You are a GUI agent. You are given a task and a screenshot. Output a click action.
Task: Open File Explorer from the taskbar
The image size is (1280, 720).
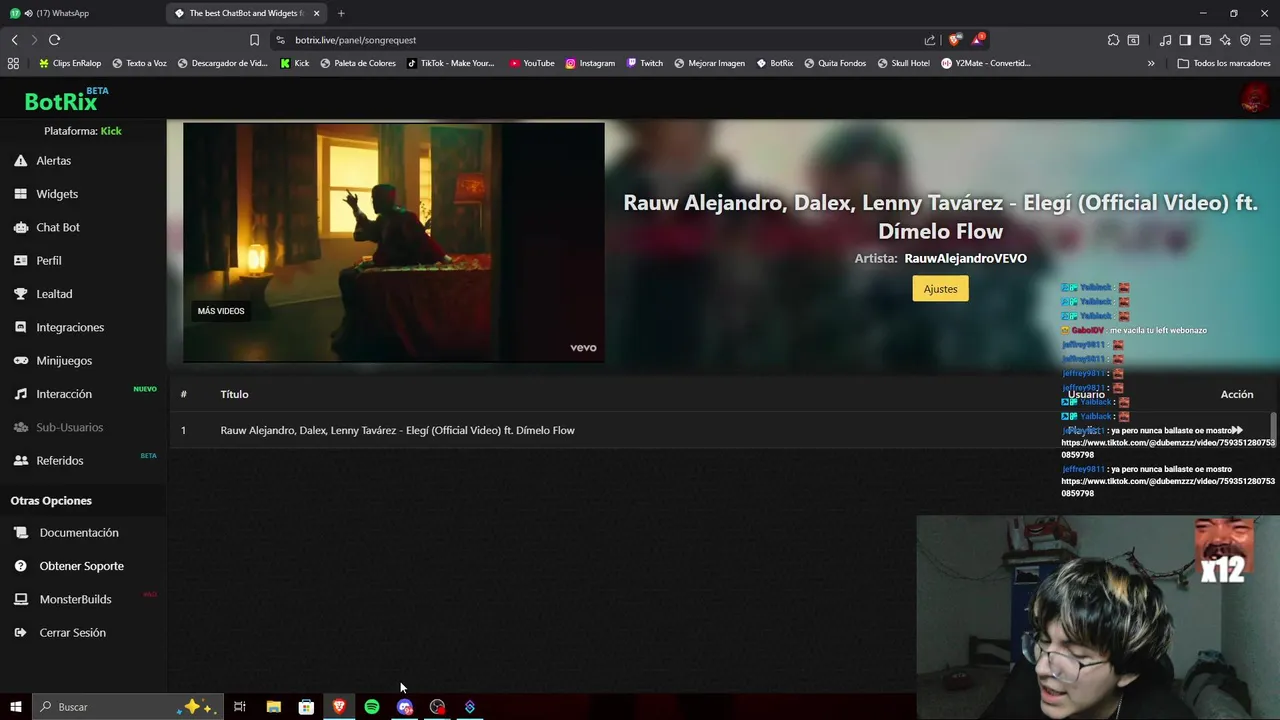pos(273,707)
